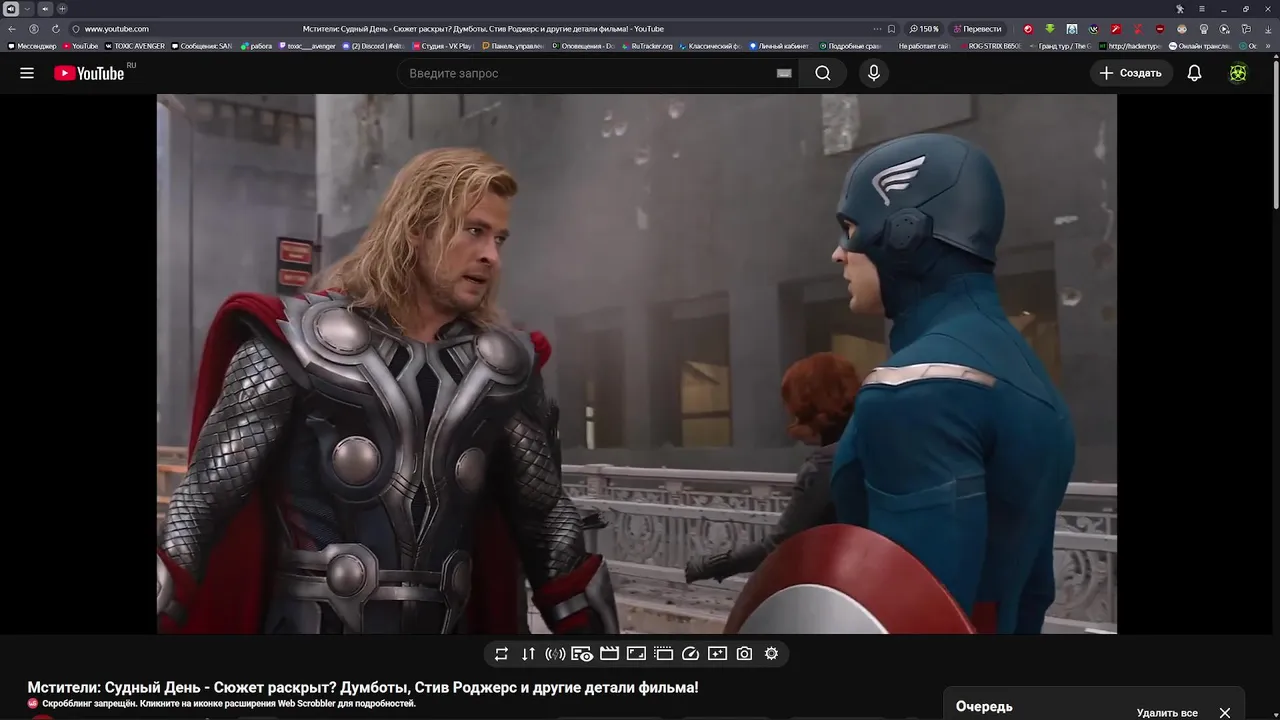The height and width of the screenshot is (720, 1280).
Task: Open the 'YouTube' bookmark
Action: 81,46
